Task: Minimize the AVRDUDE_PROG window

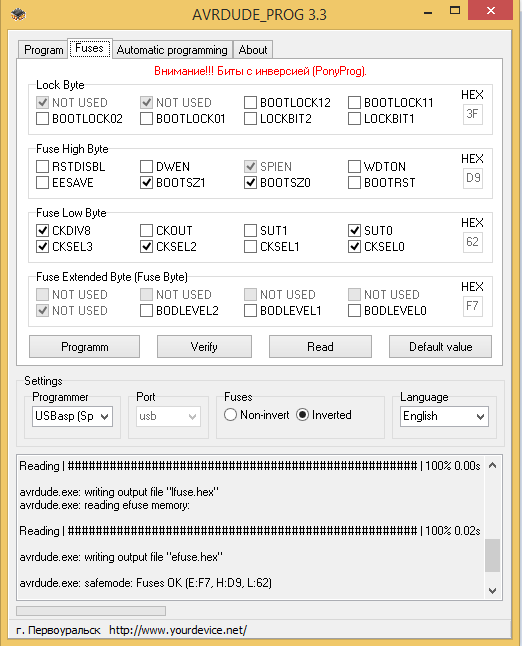Action: coord(428,13)
